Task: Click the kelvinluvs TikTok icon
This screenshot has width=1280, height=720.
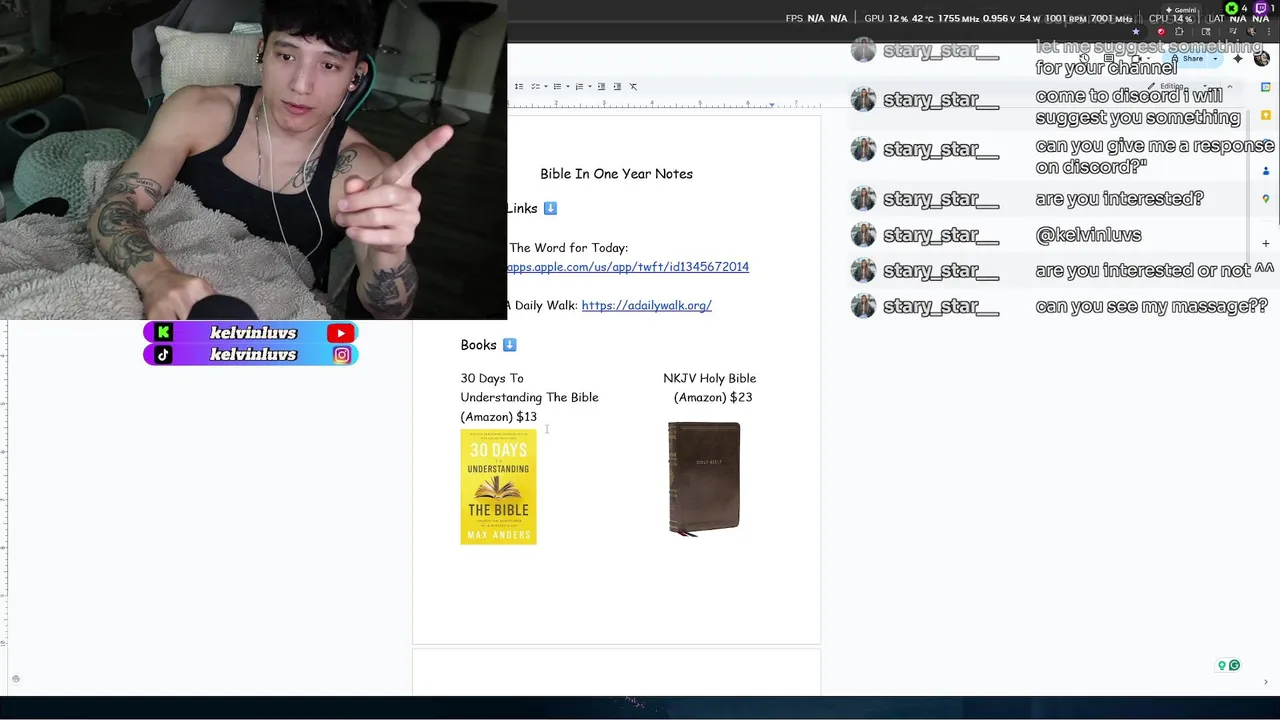Action: point(164,355)
